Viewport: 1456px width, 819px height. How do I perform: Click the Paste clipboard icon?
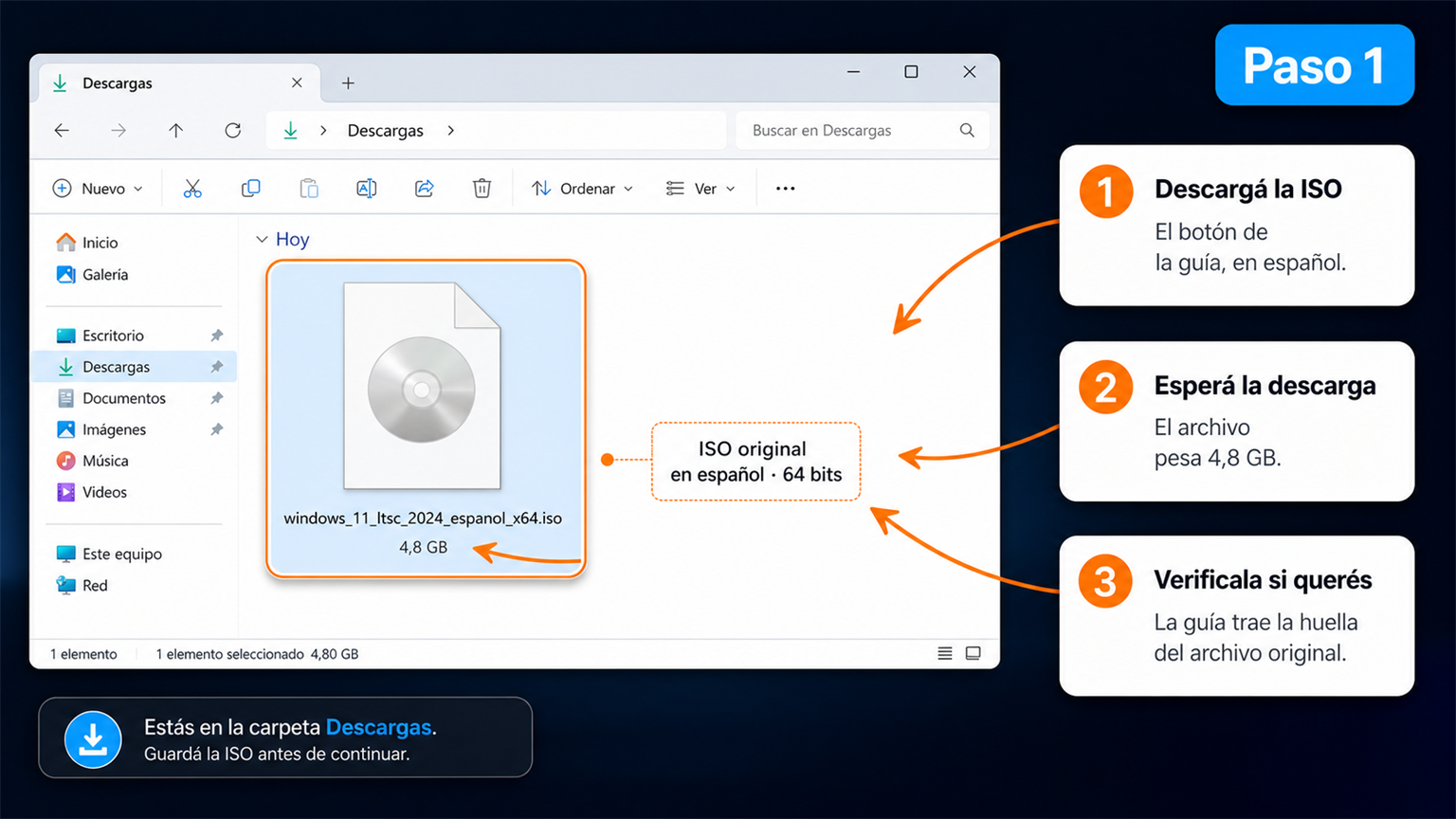309,189
